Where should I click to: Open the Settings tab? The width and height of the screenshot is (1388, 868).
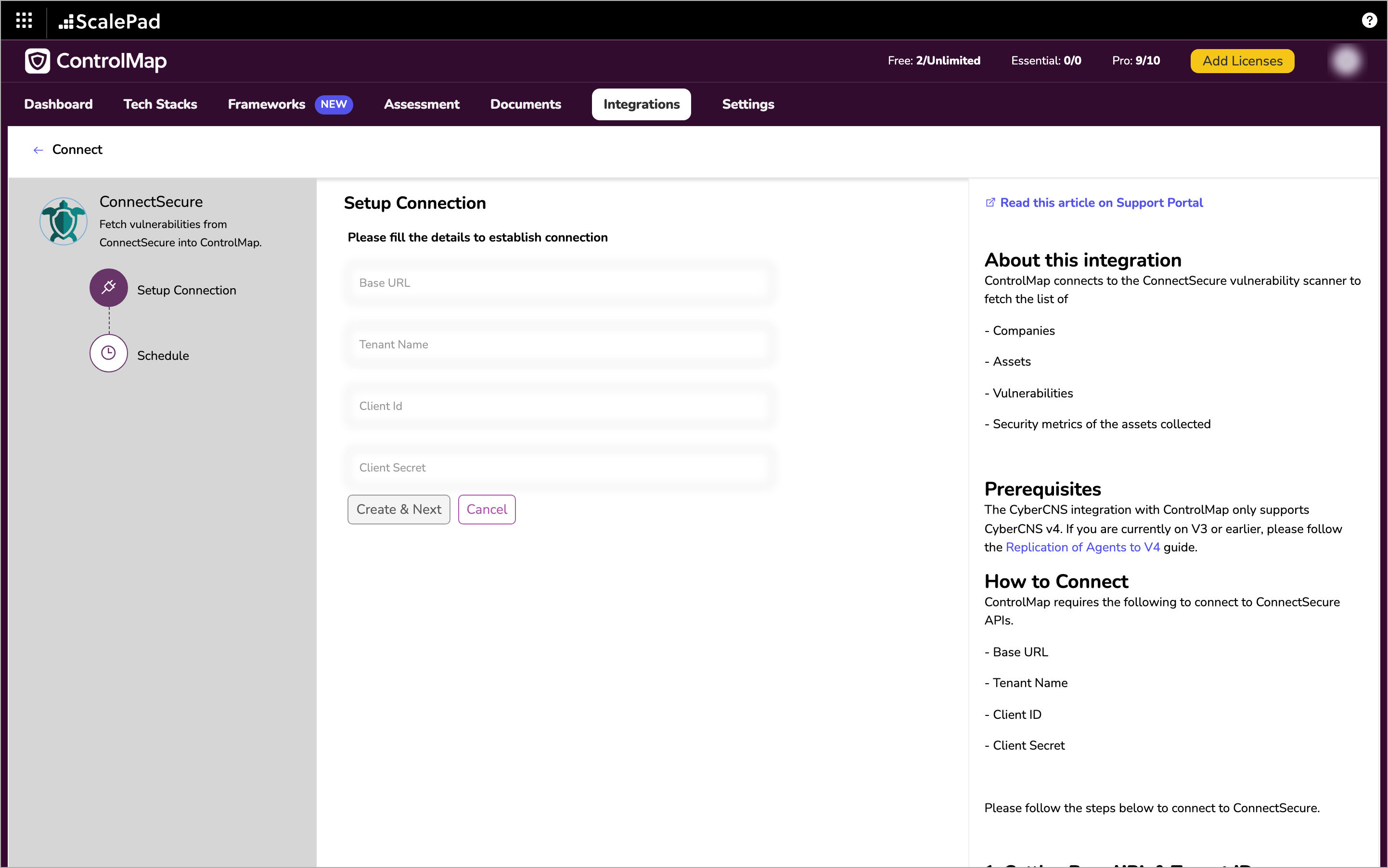point(748,104)
